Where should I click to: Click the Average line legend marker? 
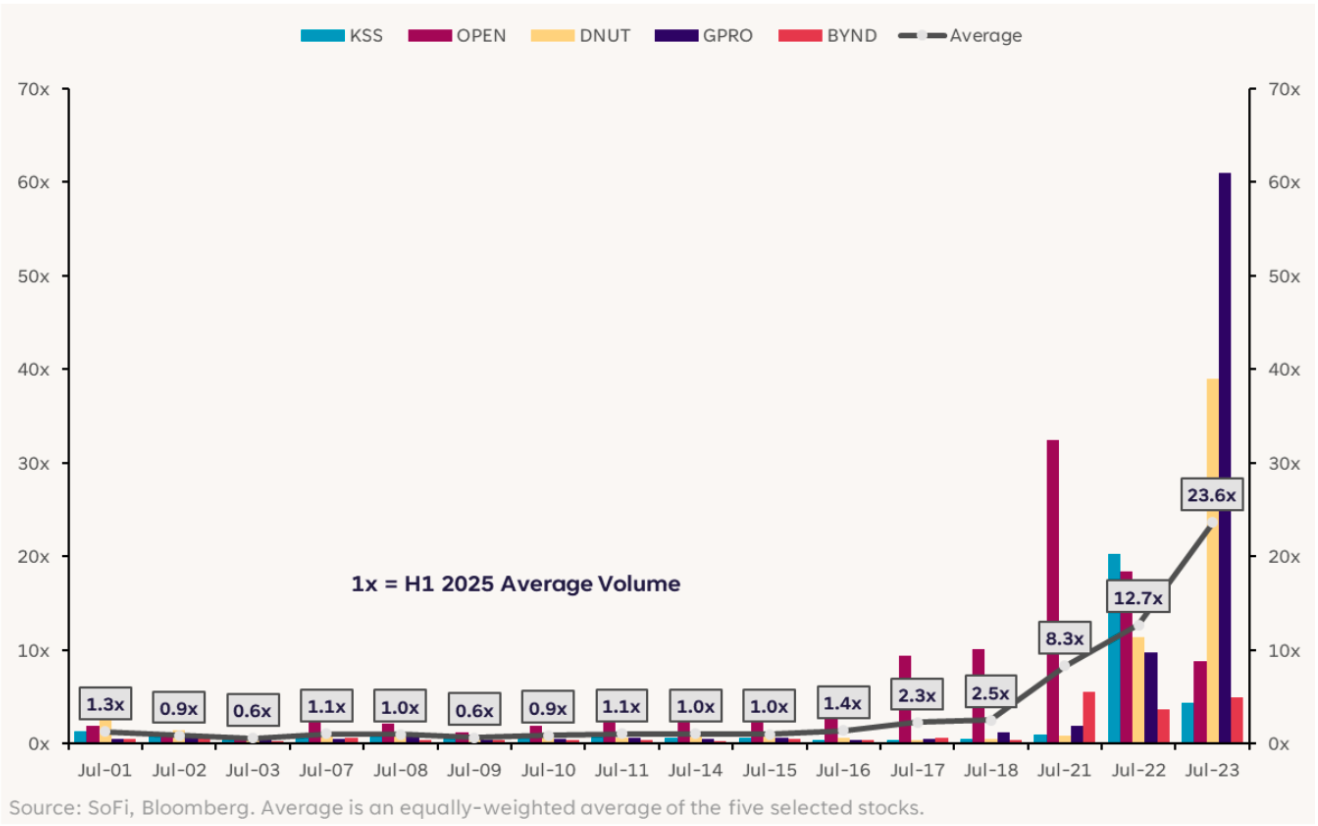click(923, 36)
